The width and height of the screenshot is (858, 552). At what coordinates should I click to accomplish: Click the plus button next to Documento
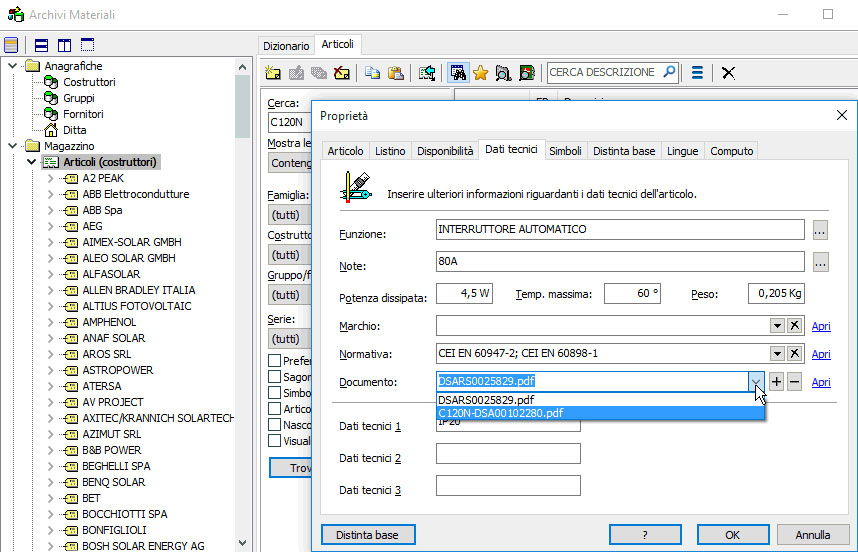(776, 382)
